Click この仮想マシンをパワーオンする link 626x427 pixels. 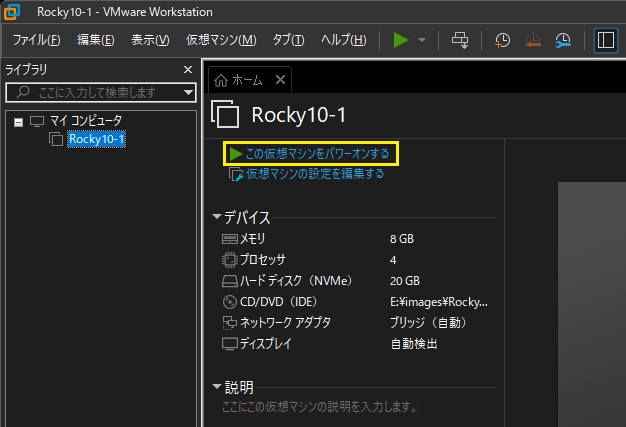317,154
